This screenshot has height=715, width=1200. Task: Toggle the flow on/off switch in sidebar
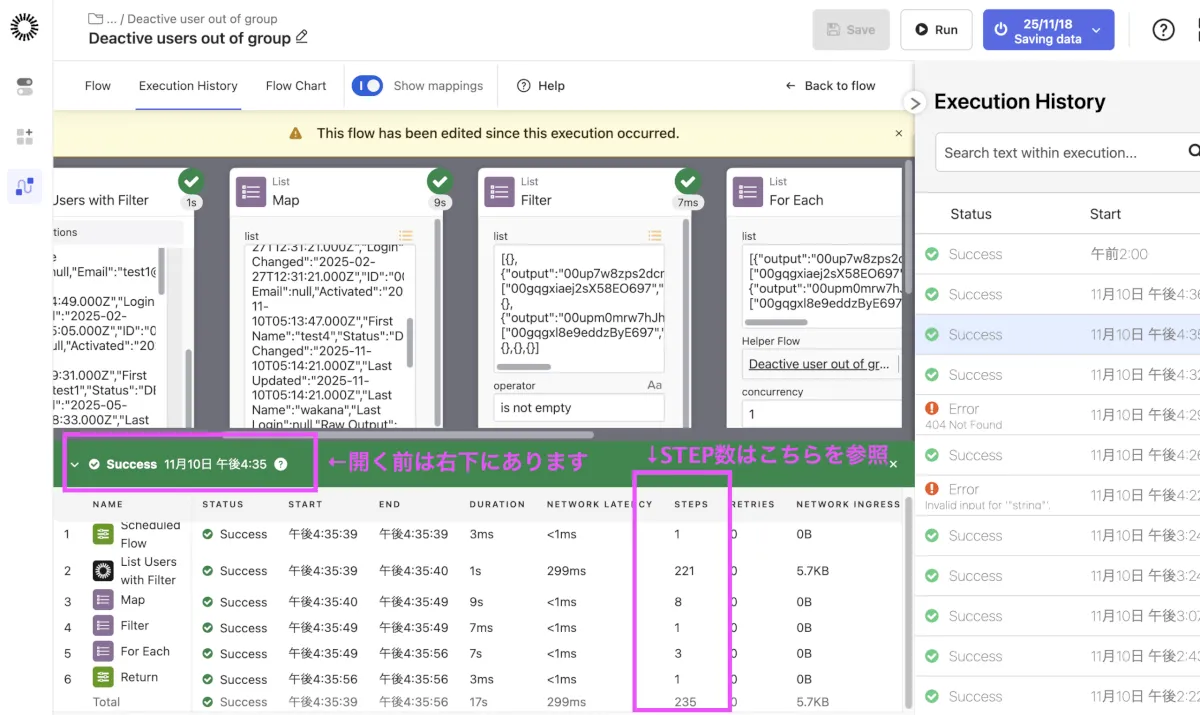pos(25,87)
